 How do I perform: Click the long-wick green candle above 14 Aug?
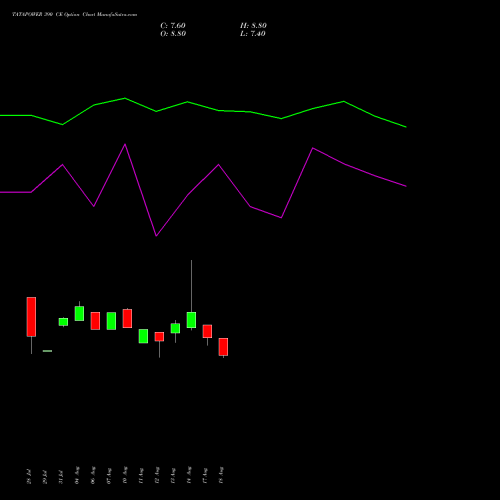point(191,320)
